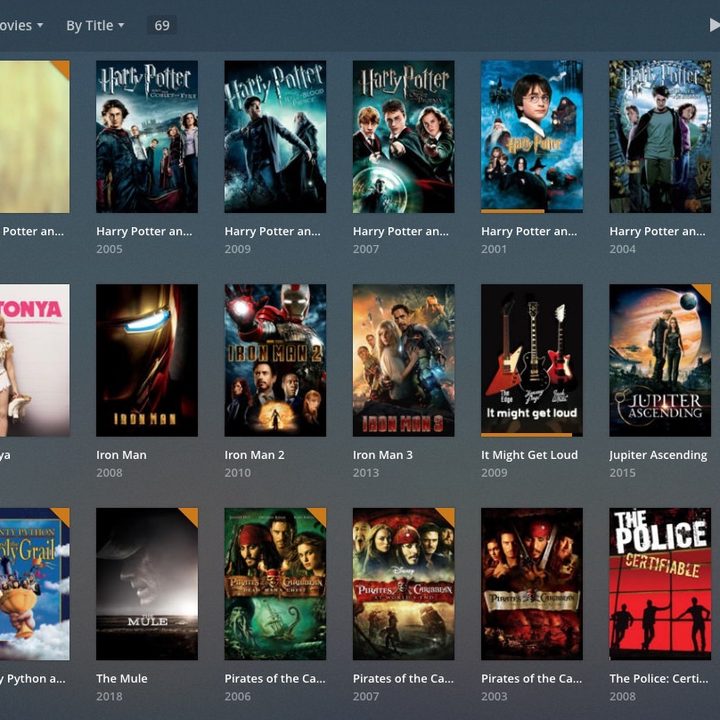Click year 2001 under Harry Potter
720x720 pixels.
pyautogui.click(x=494, y=249)
